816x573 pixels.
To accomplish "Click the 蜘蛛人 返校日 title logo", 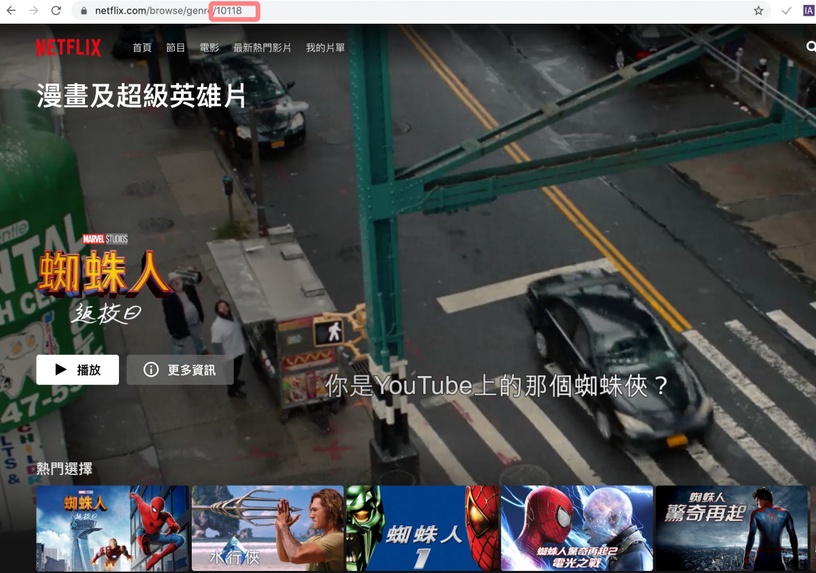I will [x=104, y=279].
